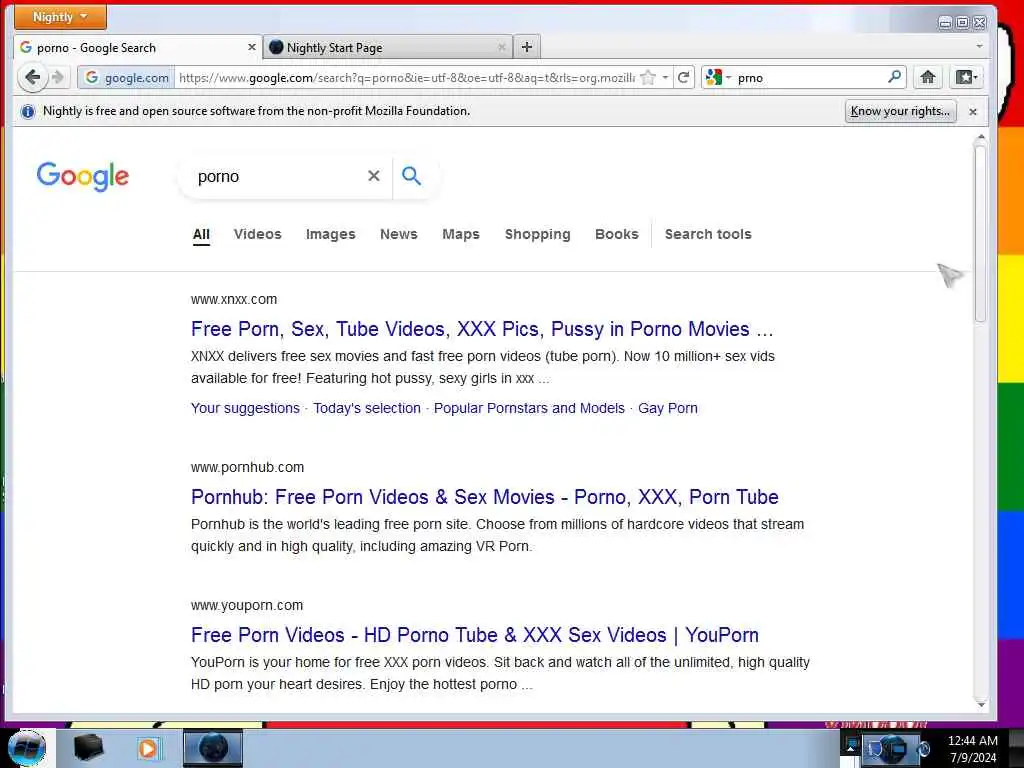1024x768 pixels.
Task: Focus the URL address field
Action: click(406, 78)
